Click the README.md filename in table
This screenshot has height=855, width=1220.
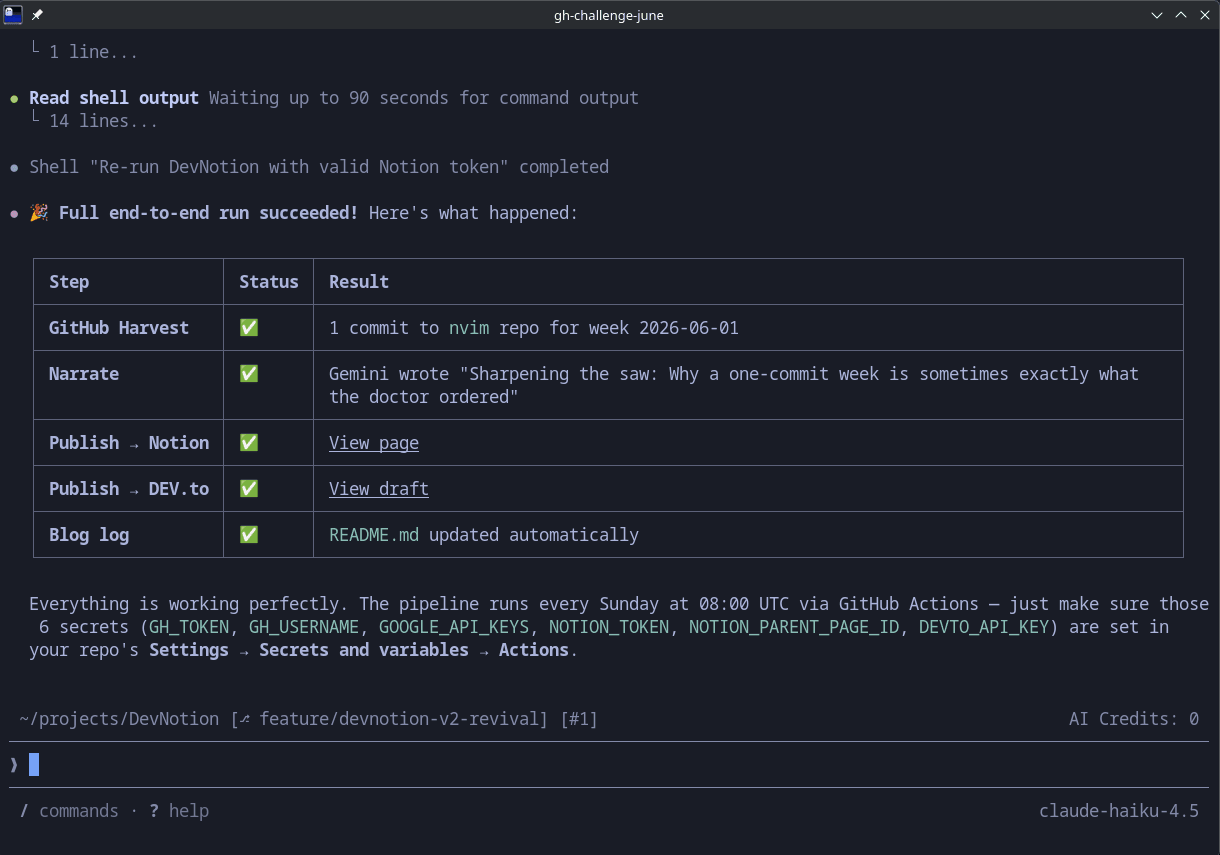click(x=374, y=535)
